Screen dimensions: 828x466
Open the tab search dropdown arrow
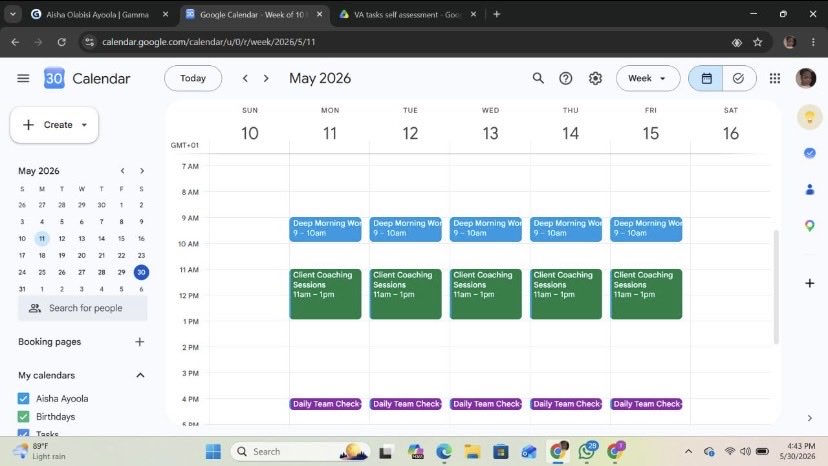13,14
